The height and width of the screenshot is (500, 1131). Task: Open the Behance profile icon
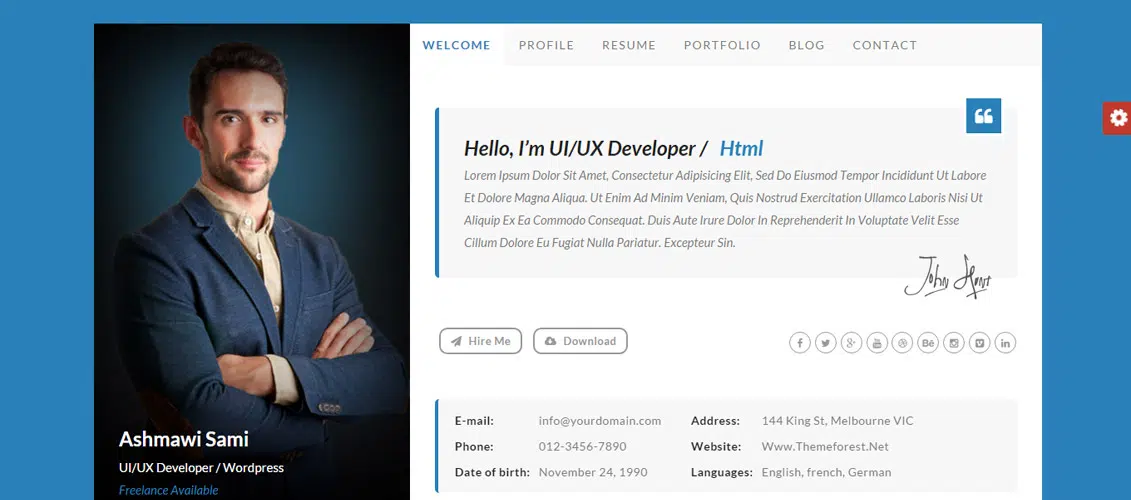[x=928, y=343]
